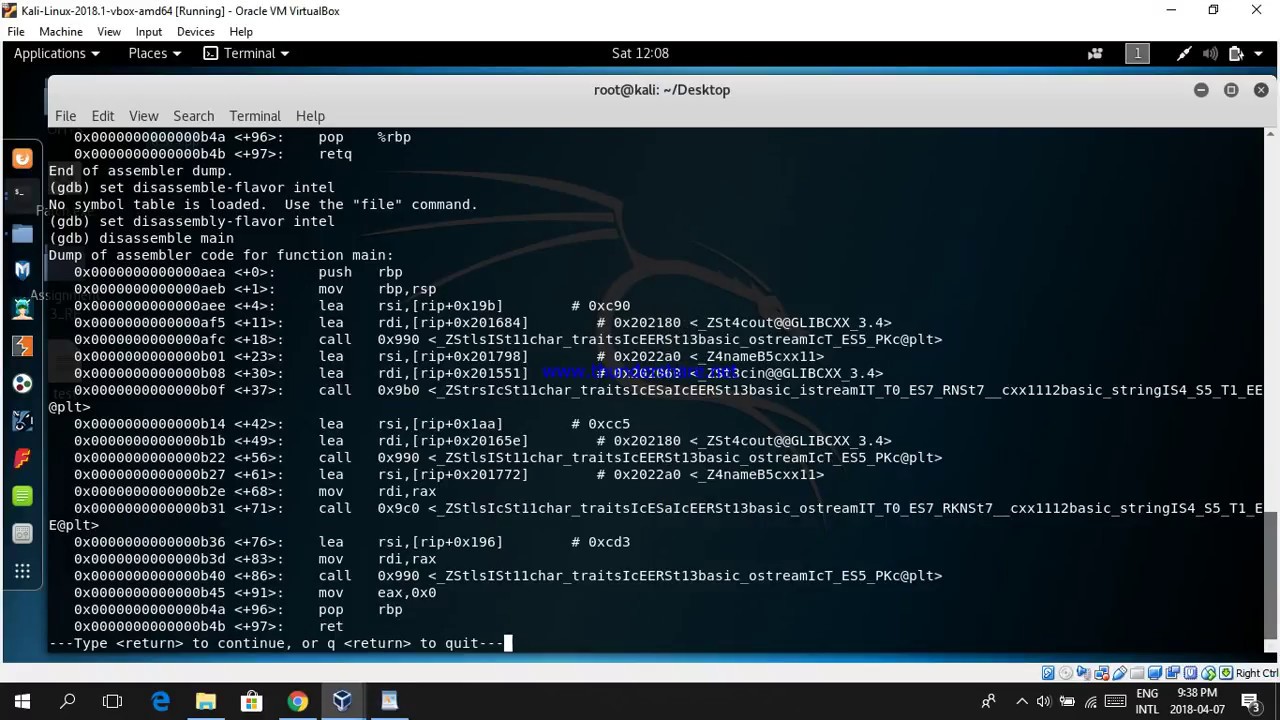Open VirtualBox Machine menu
1280x720 pixels.
click(60, 32)
